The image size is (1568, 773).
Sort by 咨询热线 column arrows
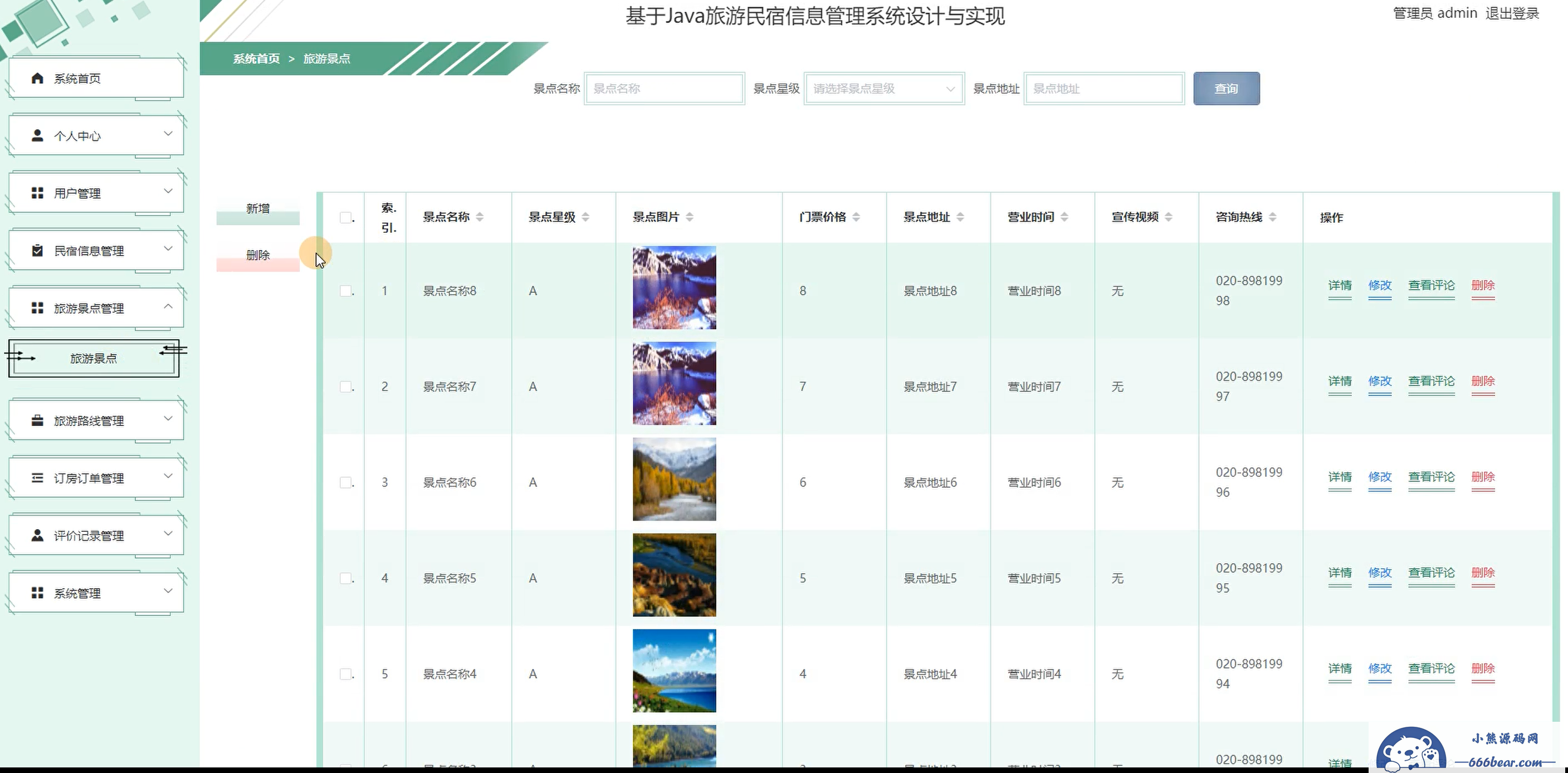(1273, 217)
